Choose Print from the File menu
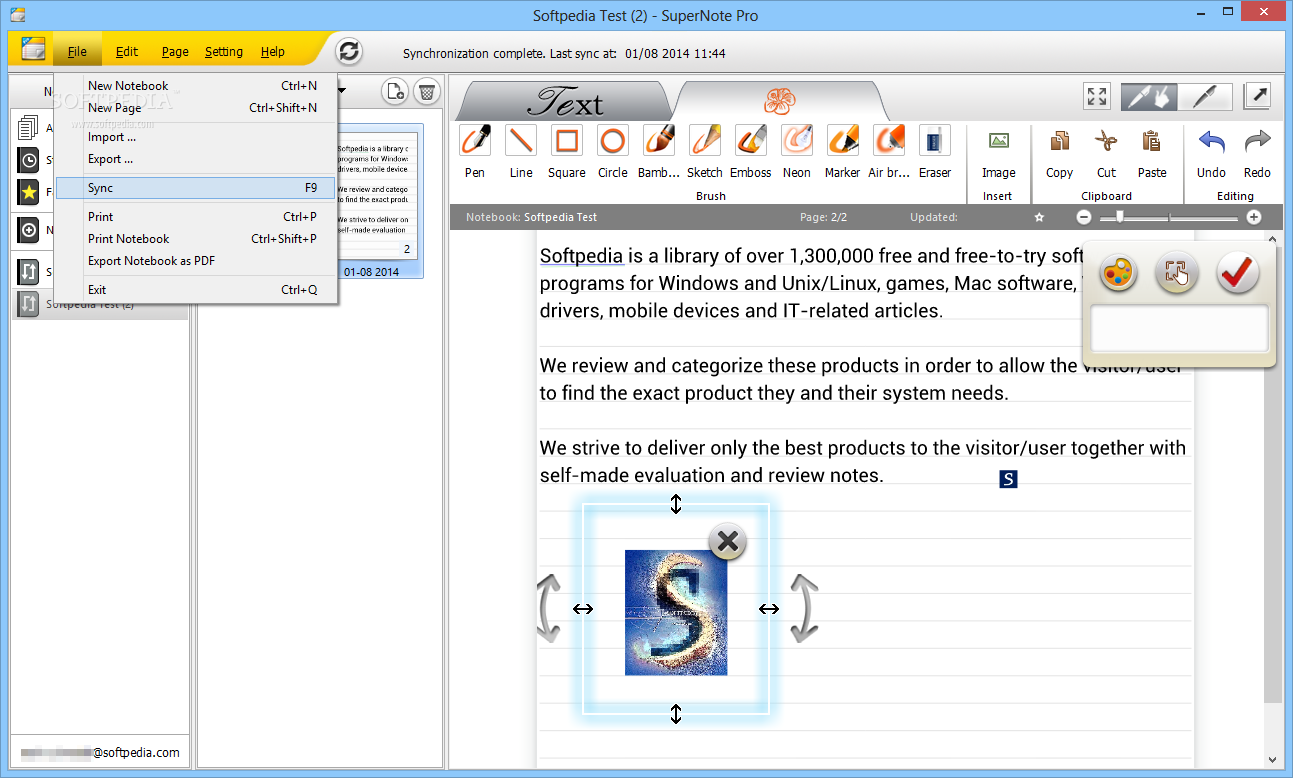 pos(195,217)
